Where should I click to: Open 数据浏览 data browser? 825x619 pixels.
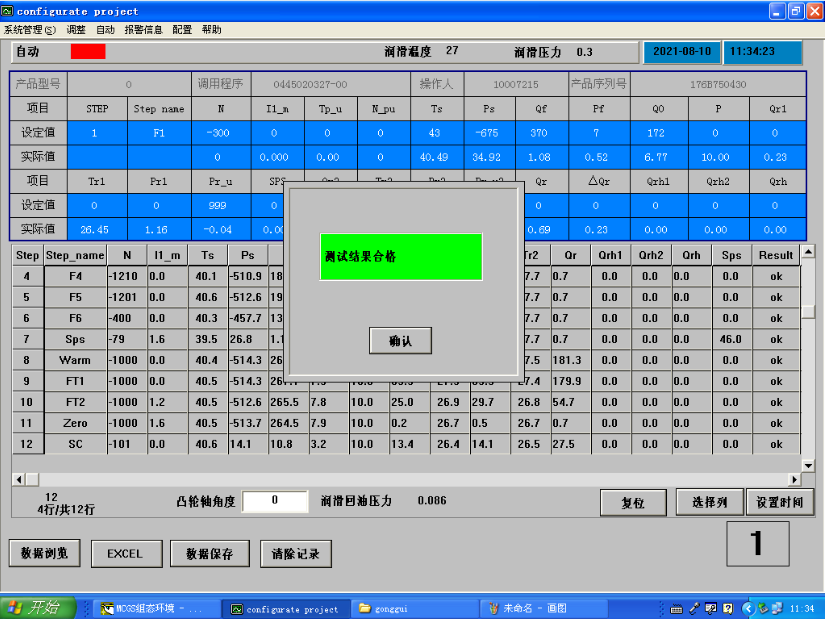pyautogui.click(x=44, y=553)
